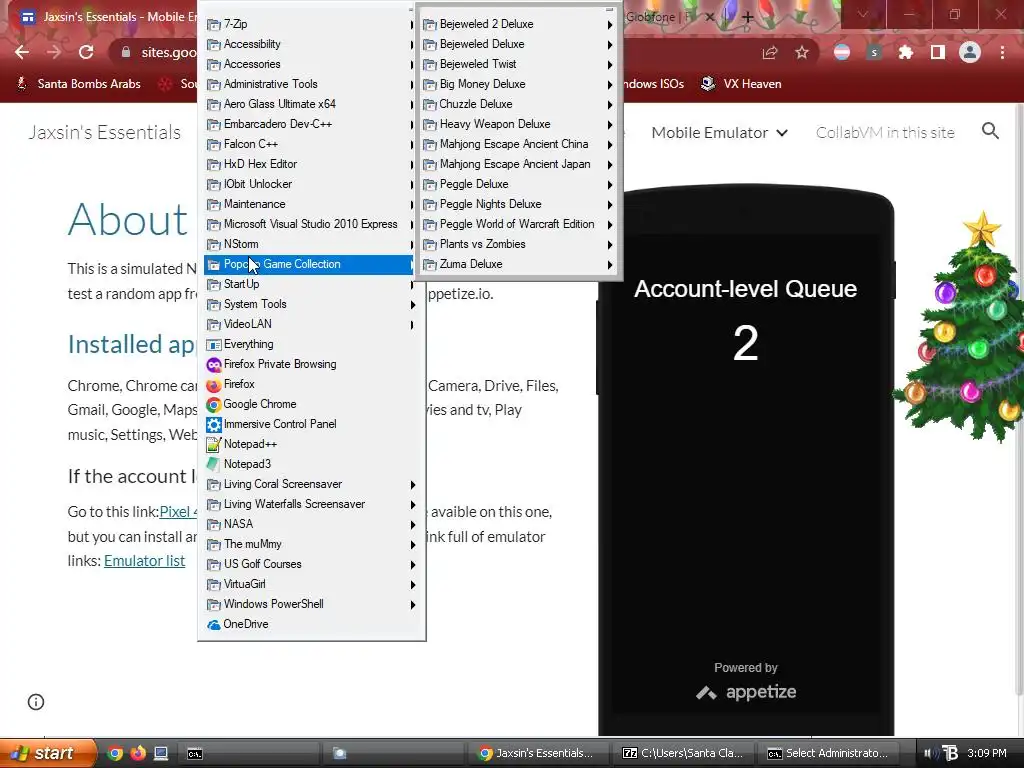Go back in Chrome browser

pos(22,52)
